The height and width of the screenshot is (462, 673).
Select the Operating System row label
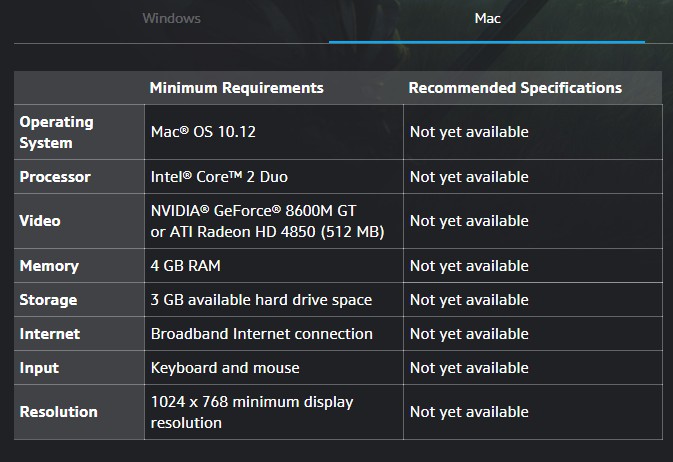[56, 132]
